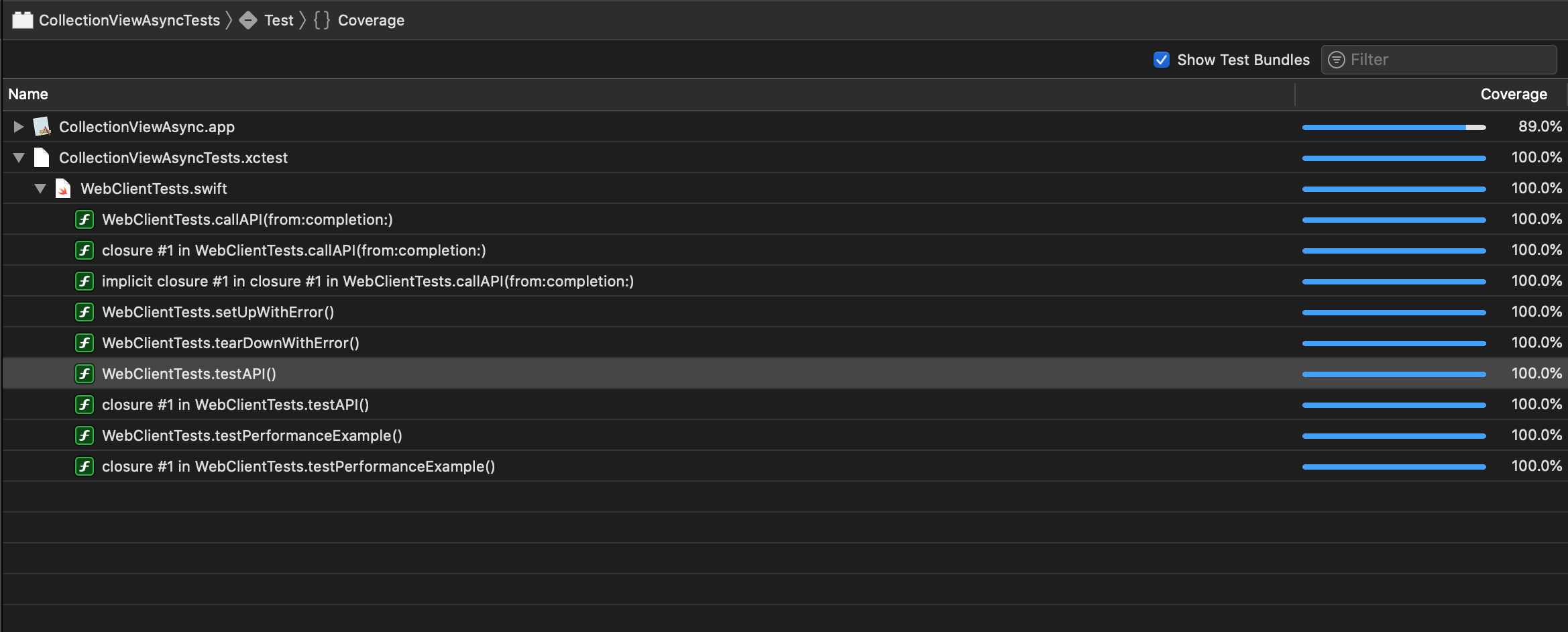Viewport: 1568px width, 632px height.
Task: Click function icon for WebClientTests.testAPI()
Action: pyautogui.click(x=84, y=374)
